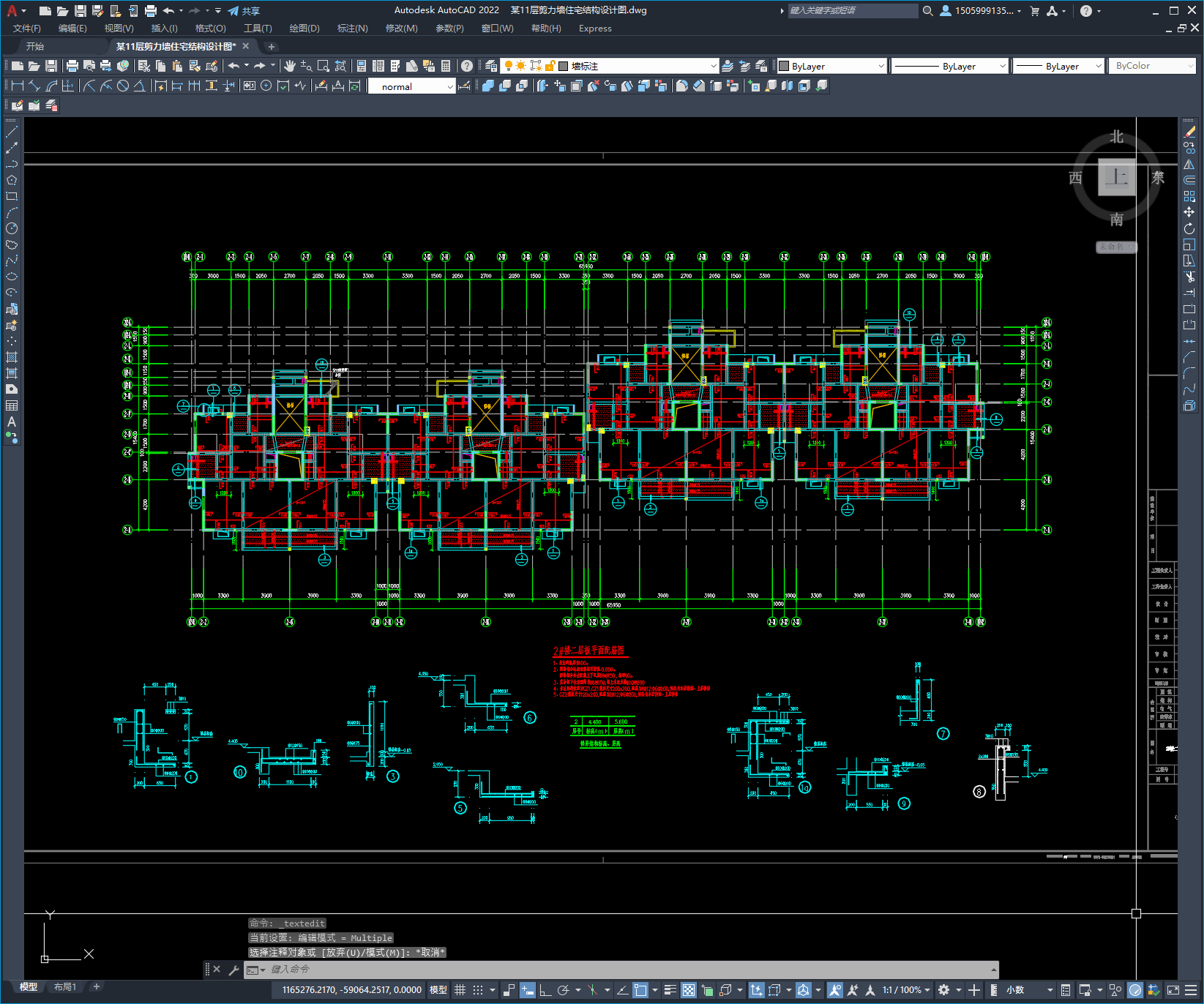
Task: Click the solid Union tool icon
Action: [488, 86]
